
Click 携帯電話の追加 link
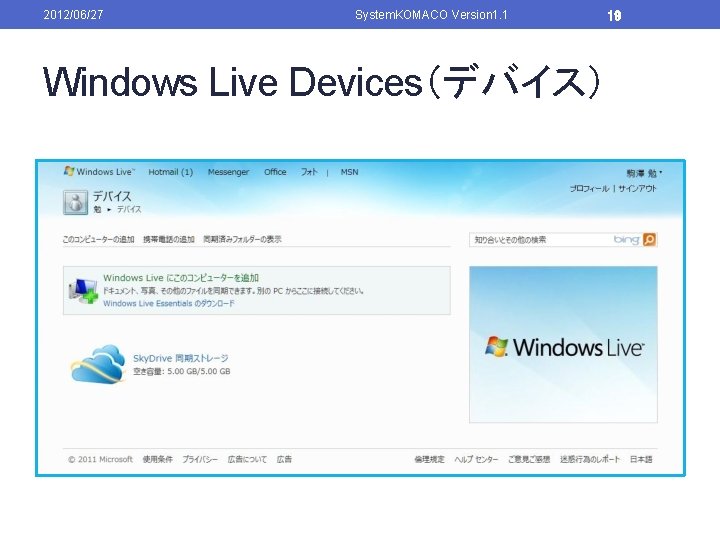tap(169, 239)
